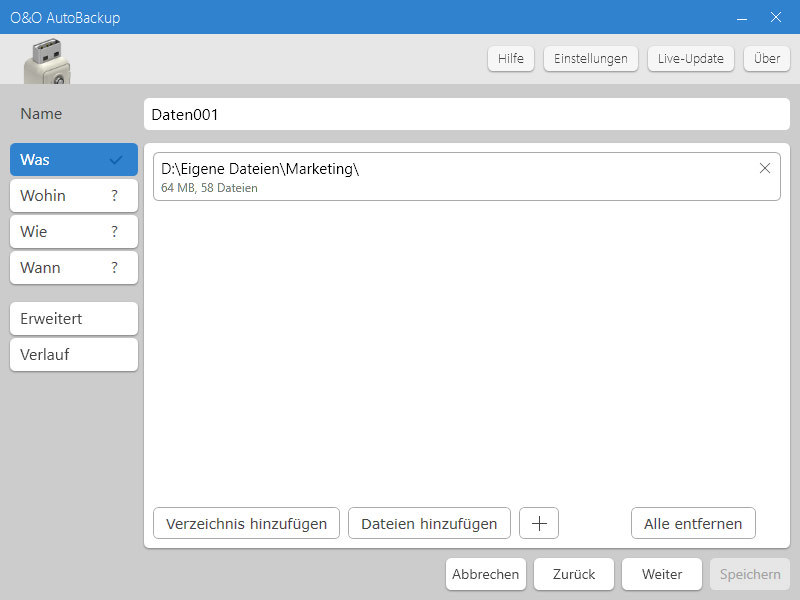Click Dateien hinzufügen button
Viewport: 800px width, 600px height.
pos(429,523)
